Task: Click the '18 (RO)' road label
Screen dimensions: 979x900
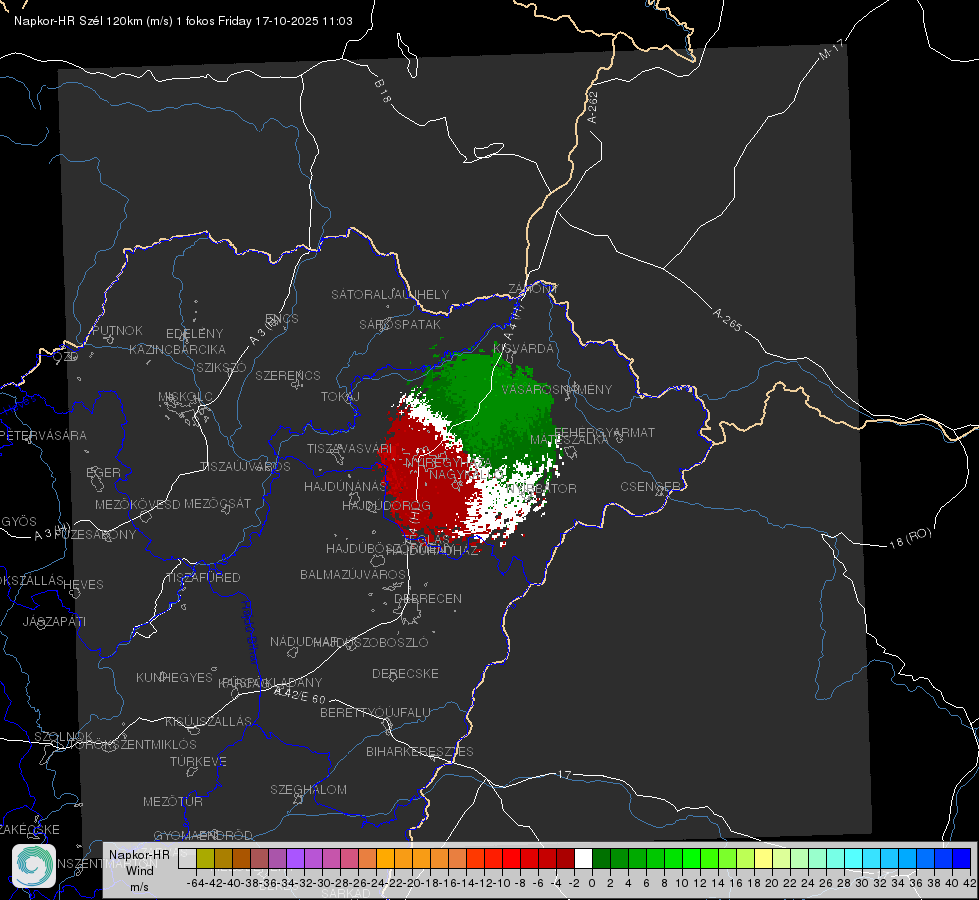Action: (x=910, y=538)
